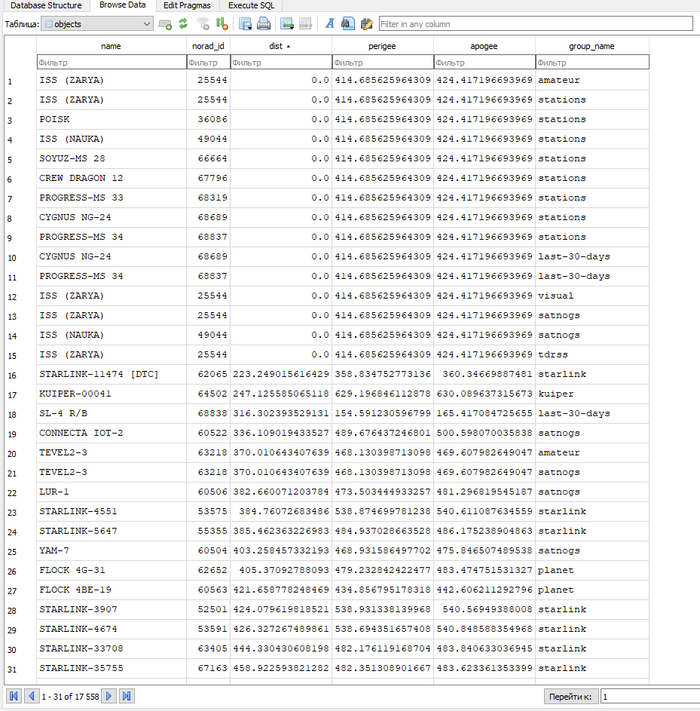Select dist value 223.249015616429
700x711 pixels.
point(281,375)
